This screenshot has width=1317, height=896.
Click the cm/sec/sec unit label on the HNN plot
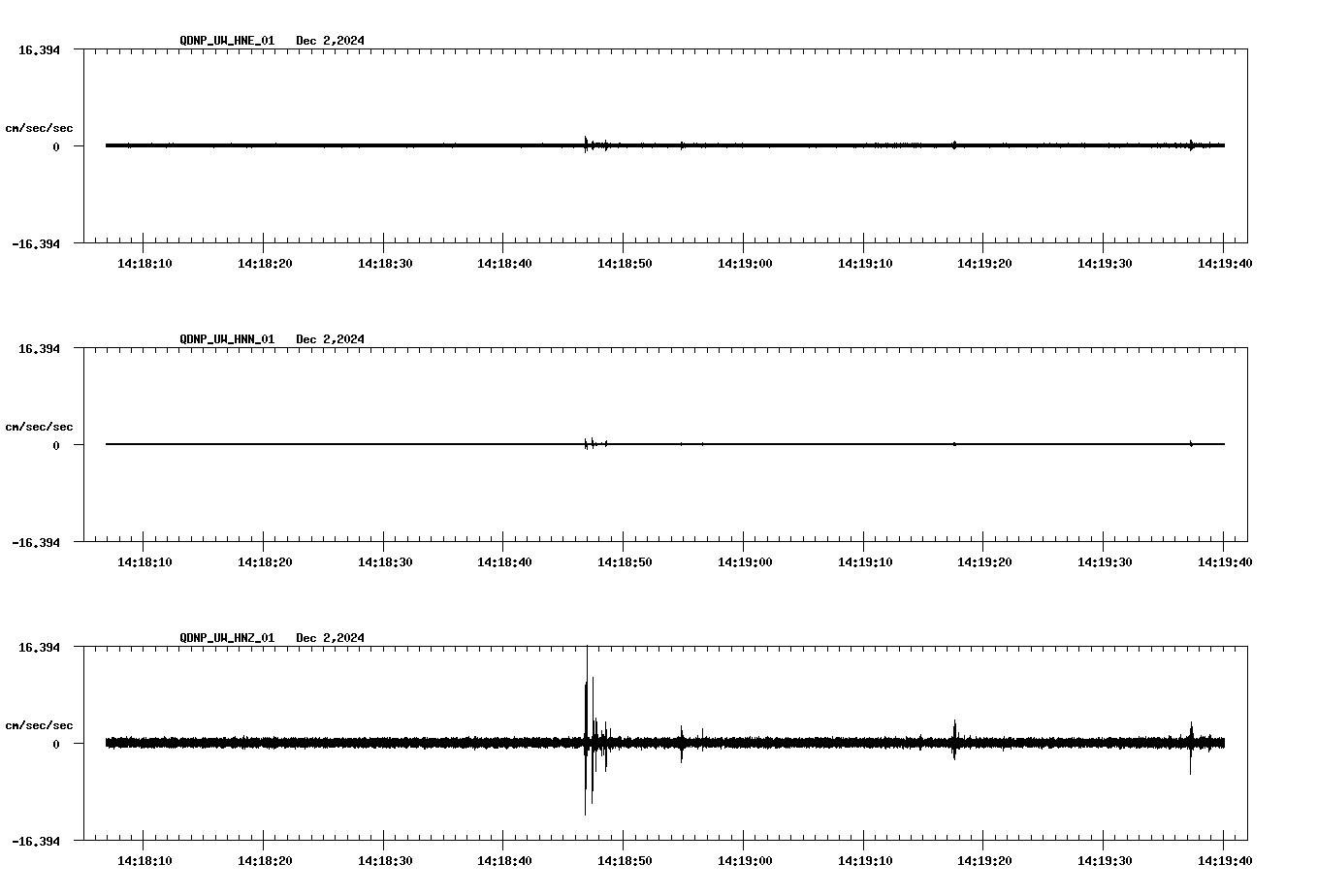coord(39,427)
